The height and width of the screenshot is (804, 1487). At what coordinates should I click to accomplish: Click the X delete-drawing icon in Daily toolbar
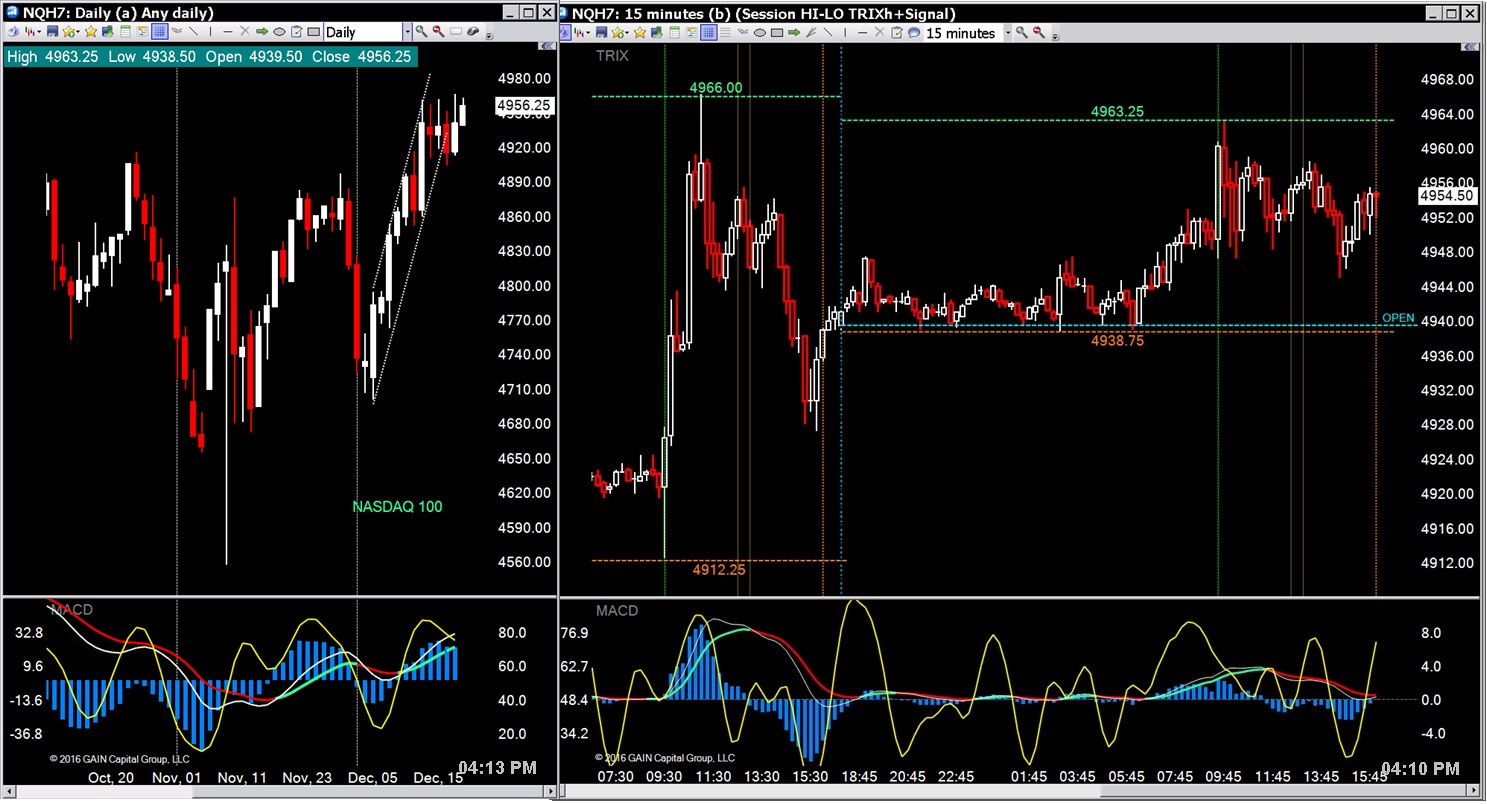pos(245,32)
